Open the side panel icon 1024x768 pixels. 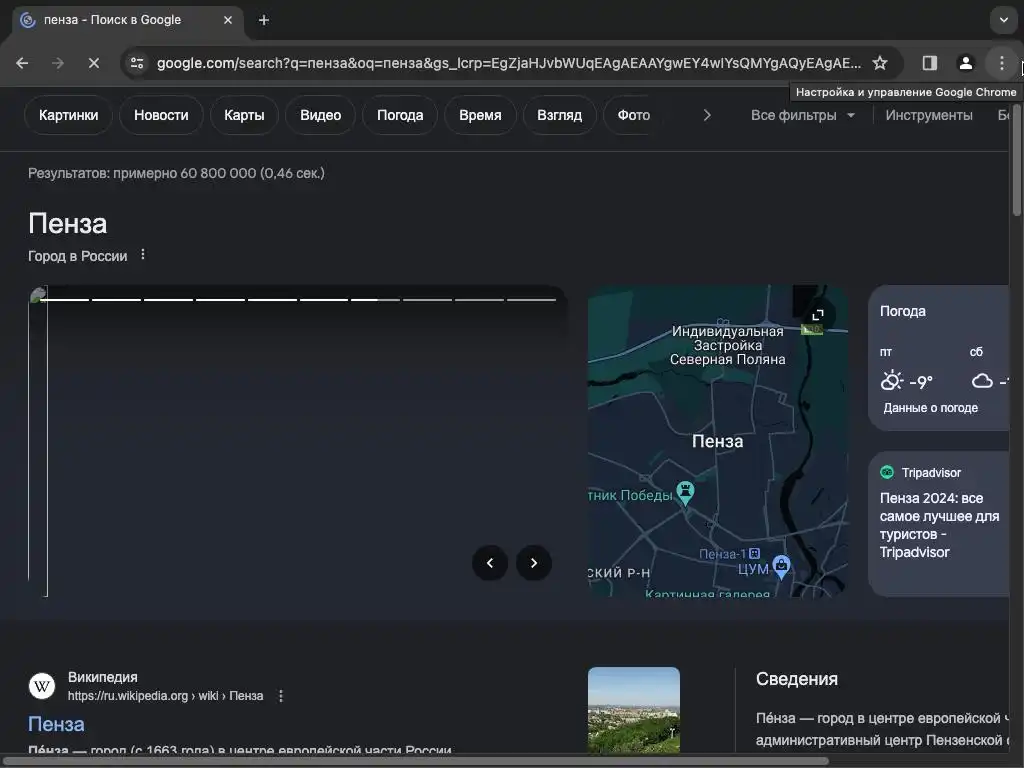click(929, 63)
